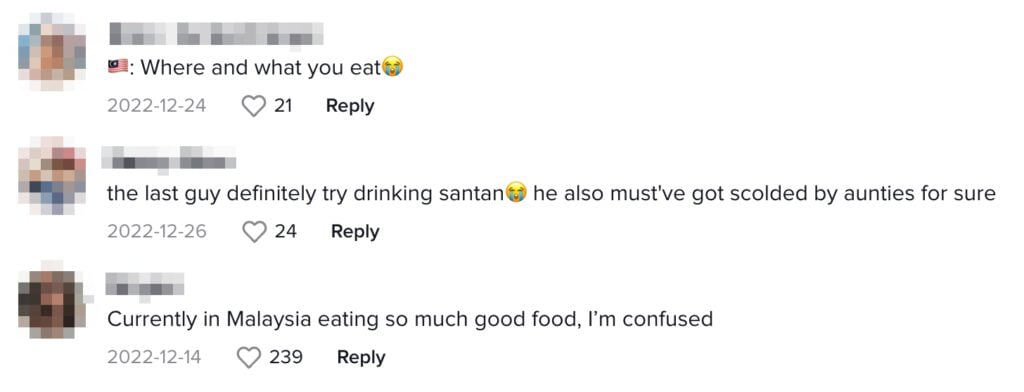The image size is (1024, 392).
Task: Click the Malaysia flag emoji in first comment
Action: 118,67
